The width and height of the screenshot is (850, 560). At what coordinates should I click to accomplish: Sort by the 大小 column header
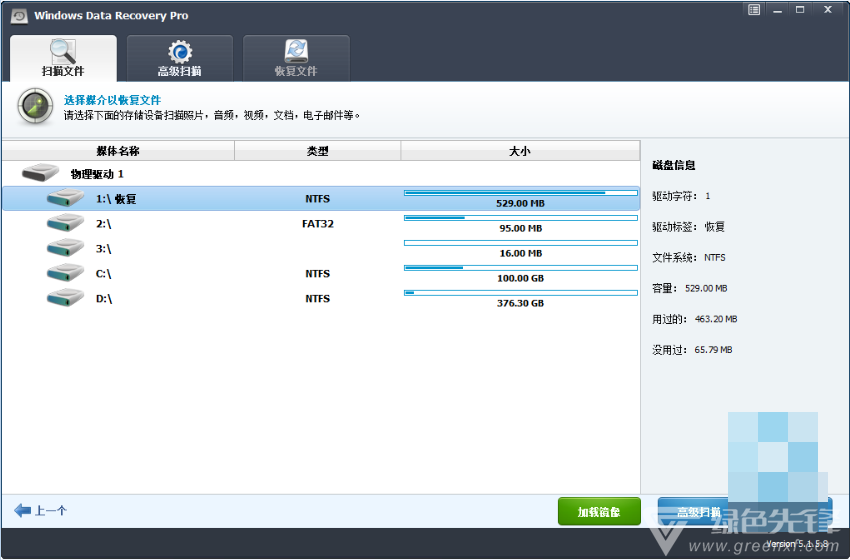tap(520, 151)
